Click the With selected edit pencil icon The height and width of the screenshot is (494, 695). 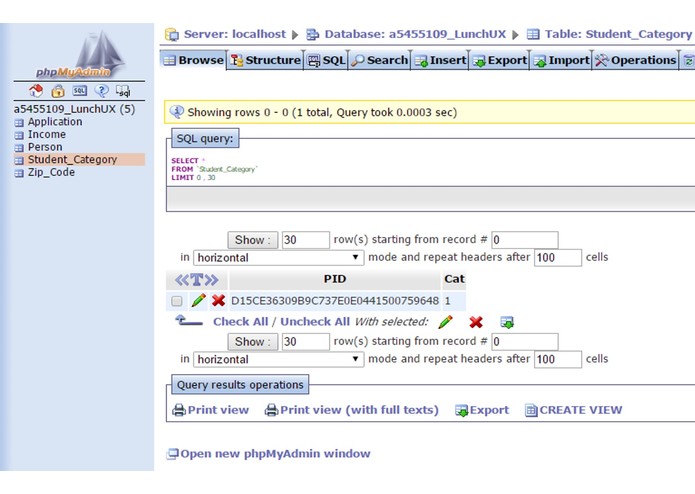(x=445, y=322)
